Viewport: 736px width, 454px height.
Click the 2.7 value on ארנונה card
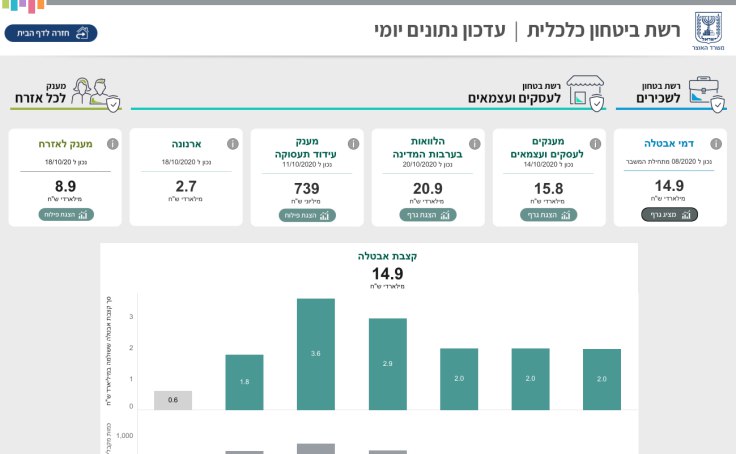[186, 186]
